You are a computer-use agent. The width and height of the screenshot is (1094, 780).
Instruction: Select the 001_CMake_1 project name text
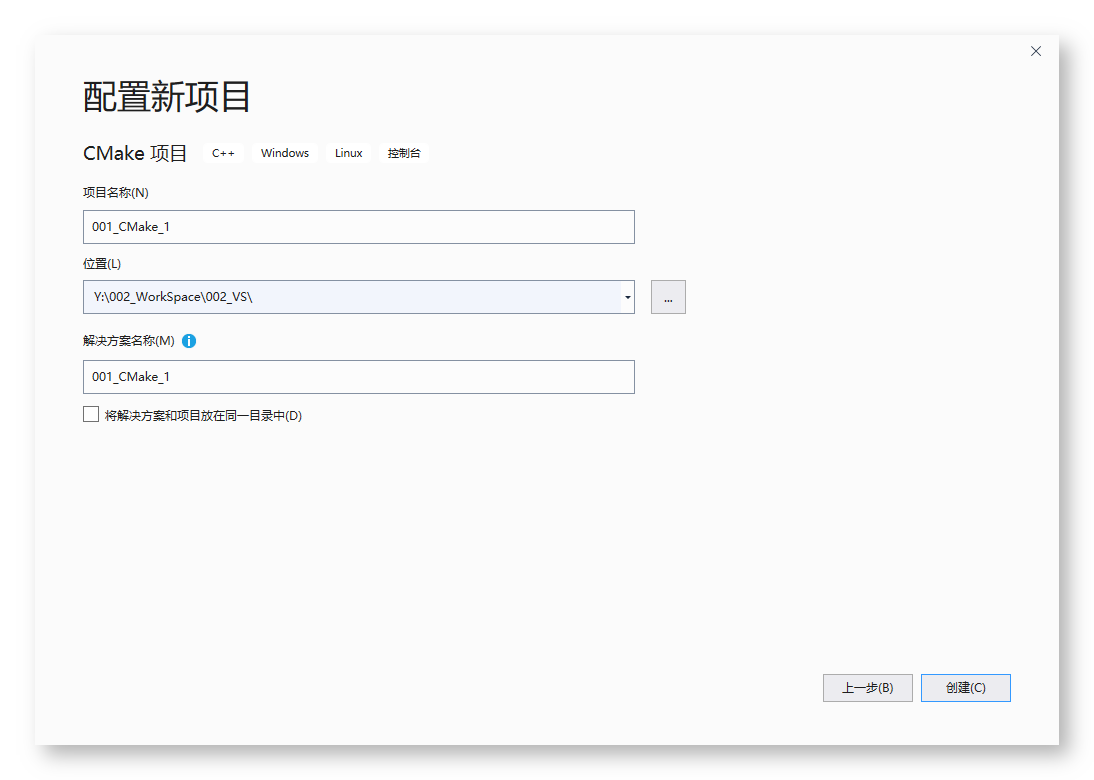130,226
